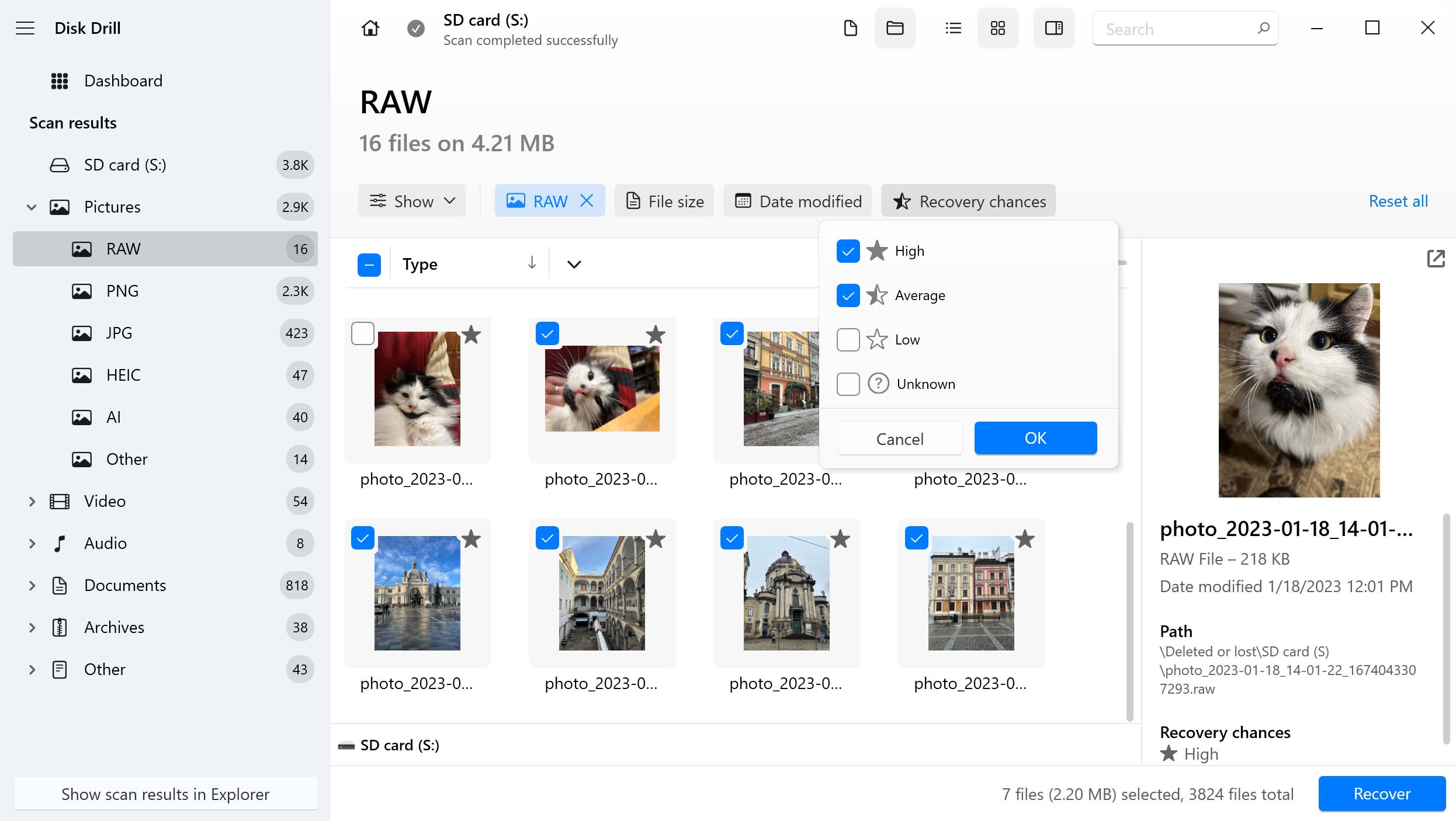Click the search input field

(x=1184, y=29)
